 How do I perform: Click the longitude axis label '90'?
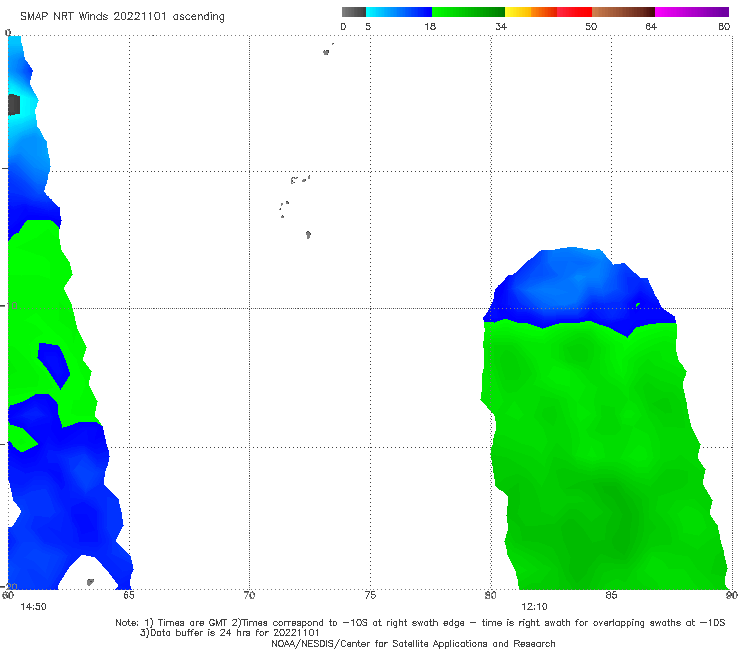[732, 595]
